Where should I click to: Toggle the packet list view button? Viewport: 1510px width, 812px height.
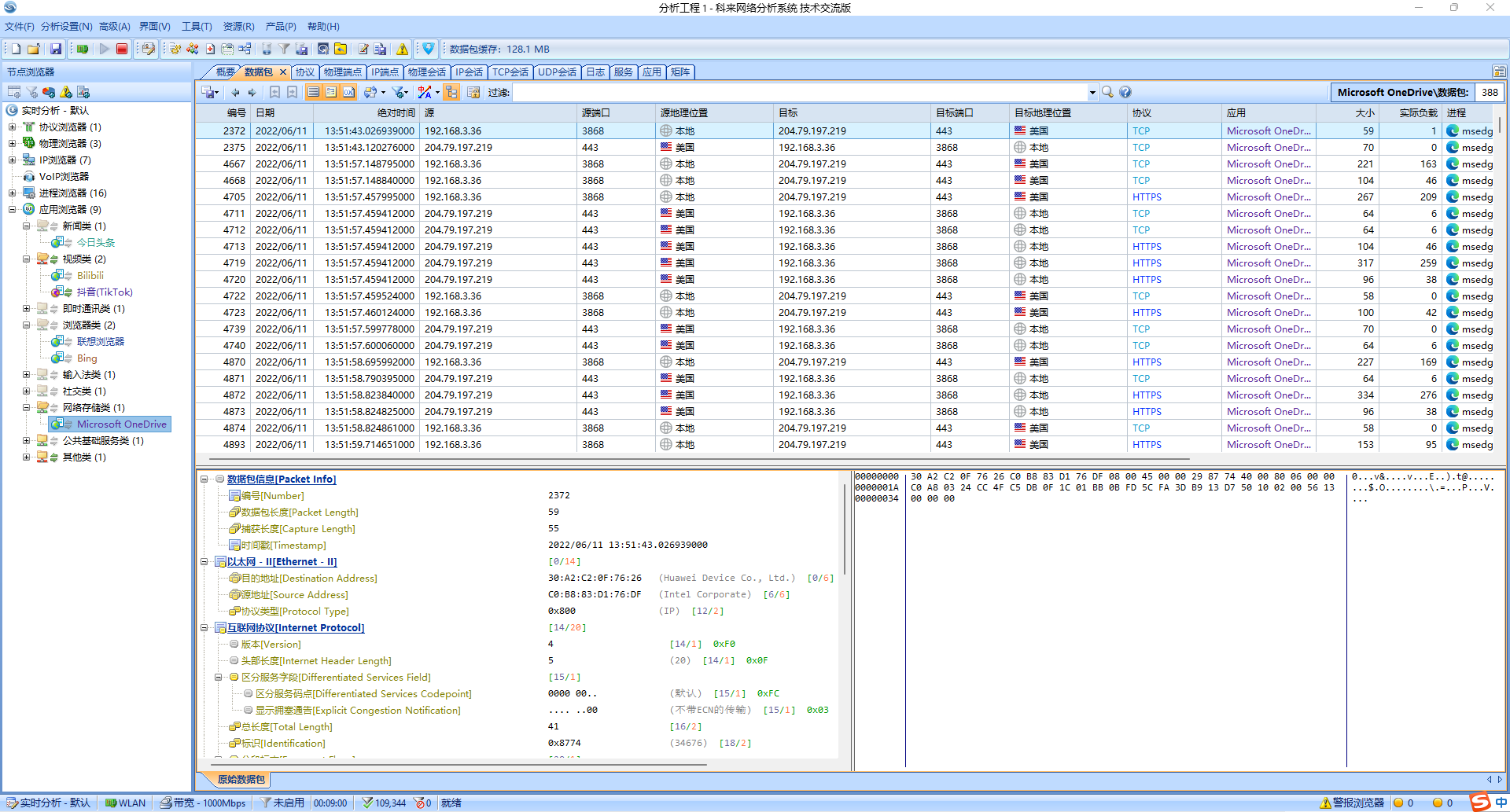coord(313,92)
